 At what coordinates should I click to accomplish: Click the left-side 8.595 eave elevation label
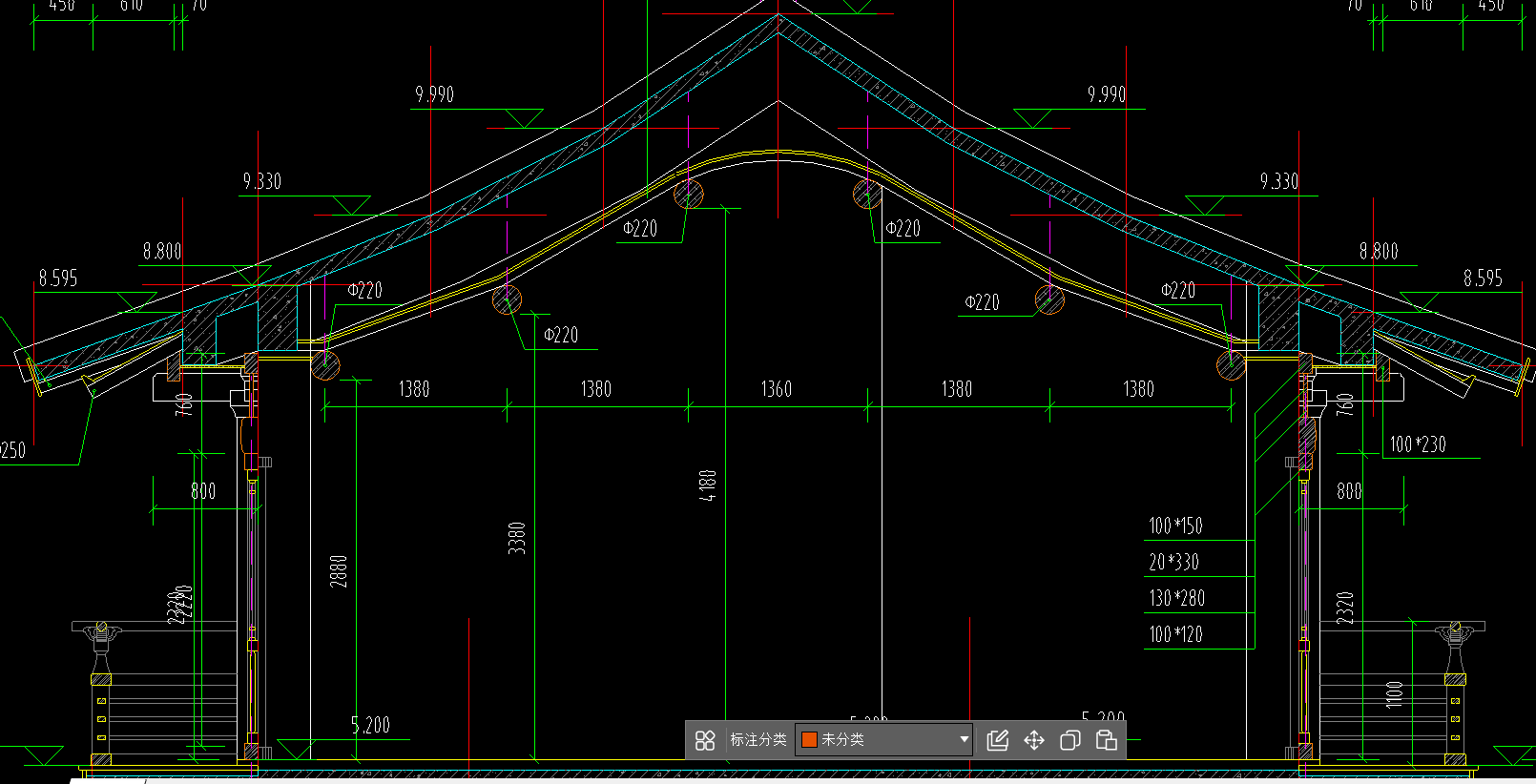58,279
